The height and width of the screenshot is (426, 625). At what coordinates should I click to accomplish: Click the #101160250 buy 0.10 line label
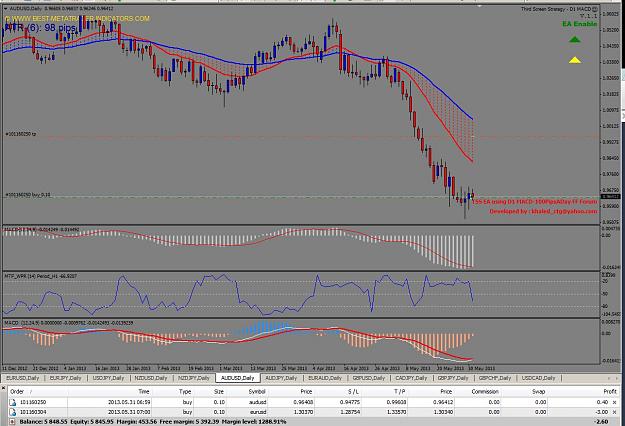tap(28, 195)
